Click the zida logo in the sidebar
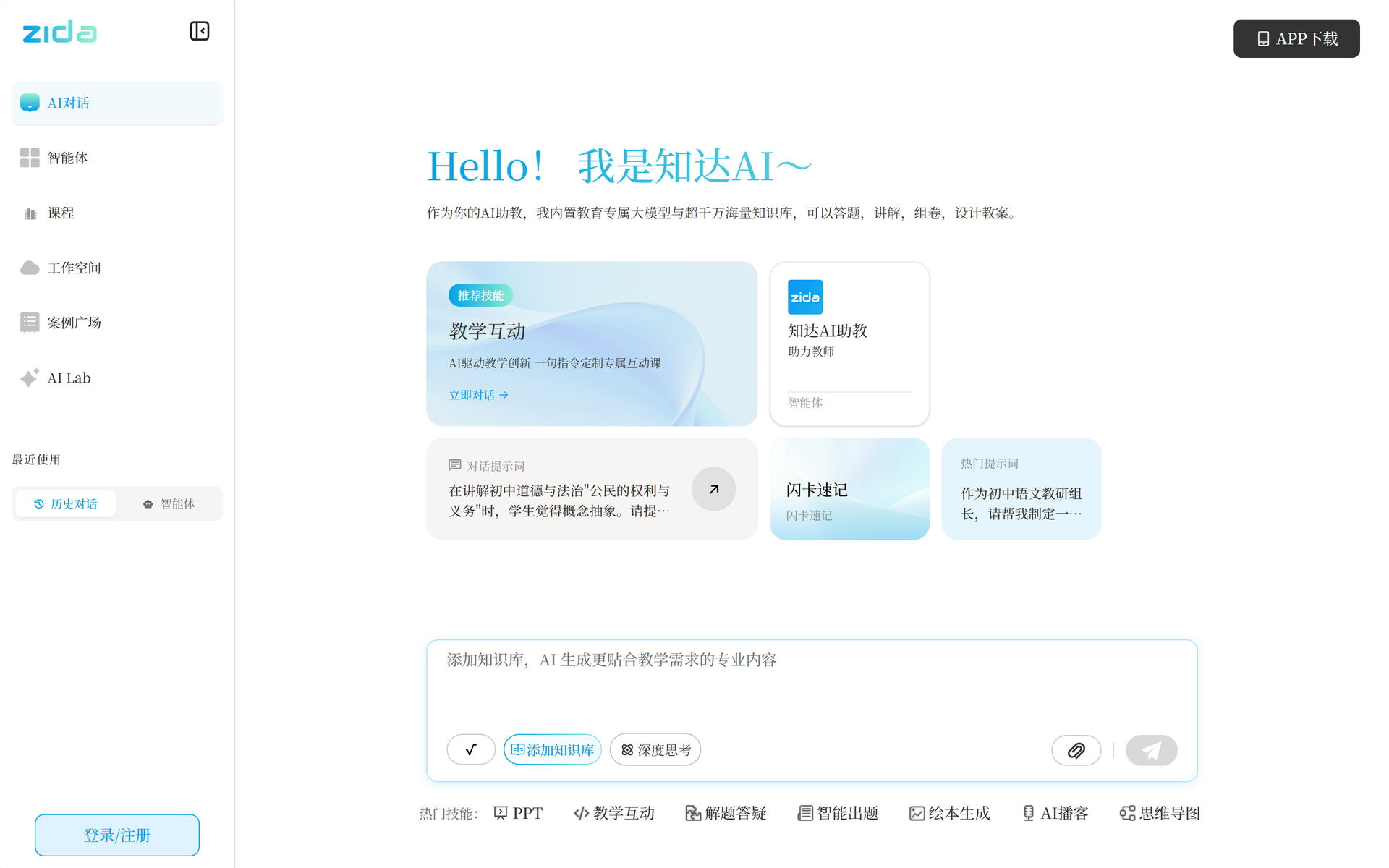Viewport: 1389px width, 868px height. point(60,31)
